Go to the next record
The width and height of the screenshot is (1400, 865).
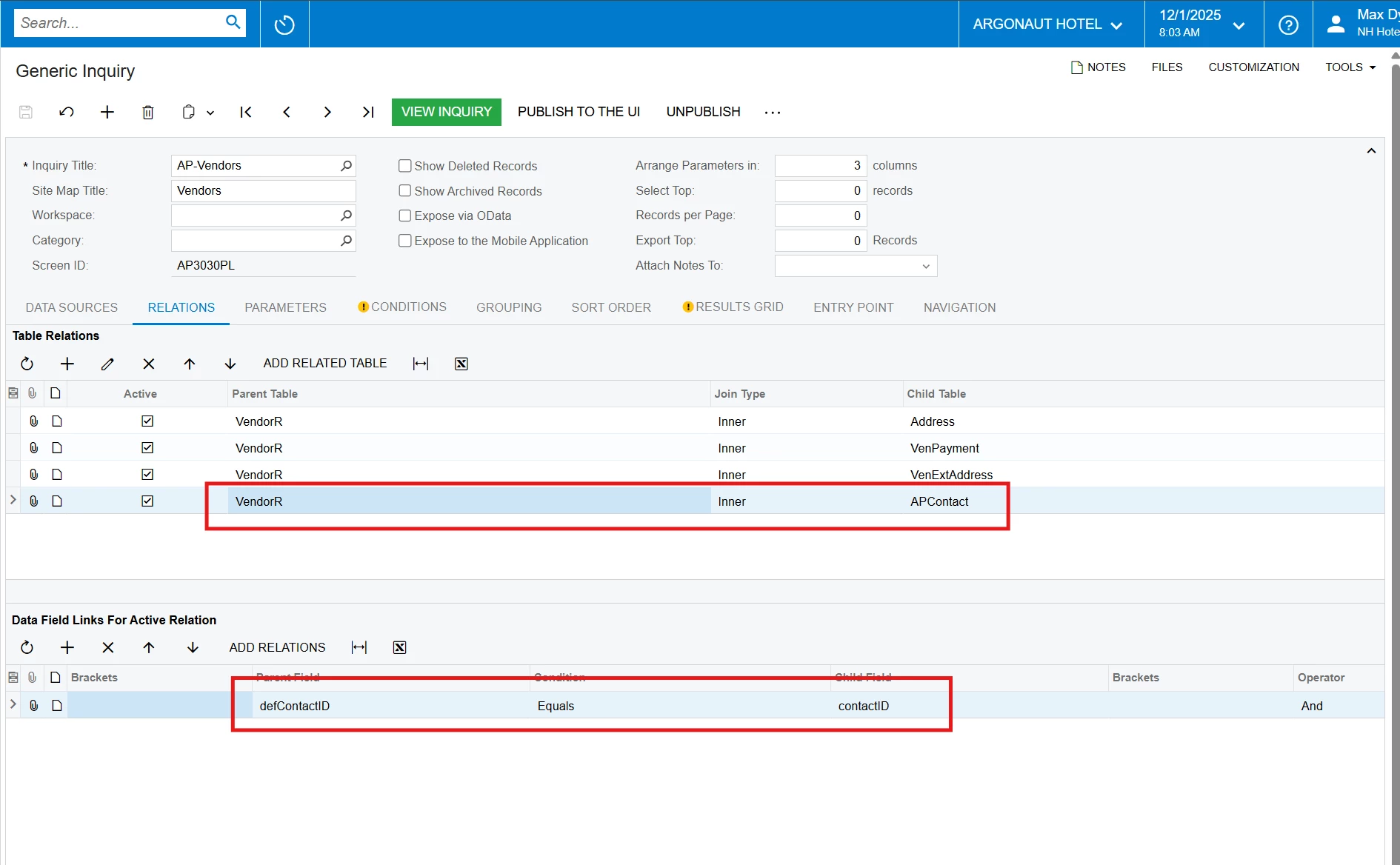point(327,112)
